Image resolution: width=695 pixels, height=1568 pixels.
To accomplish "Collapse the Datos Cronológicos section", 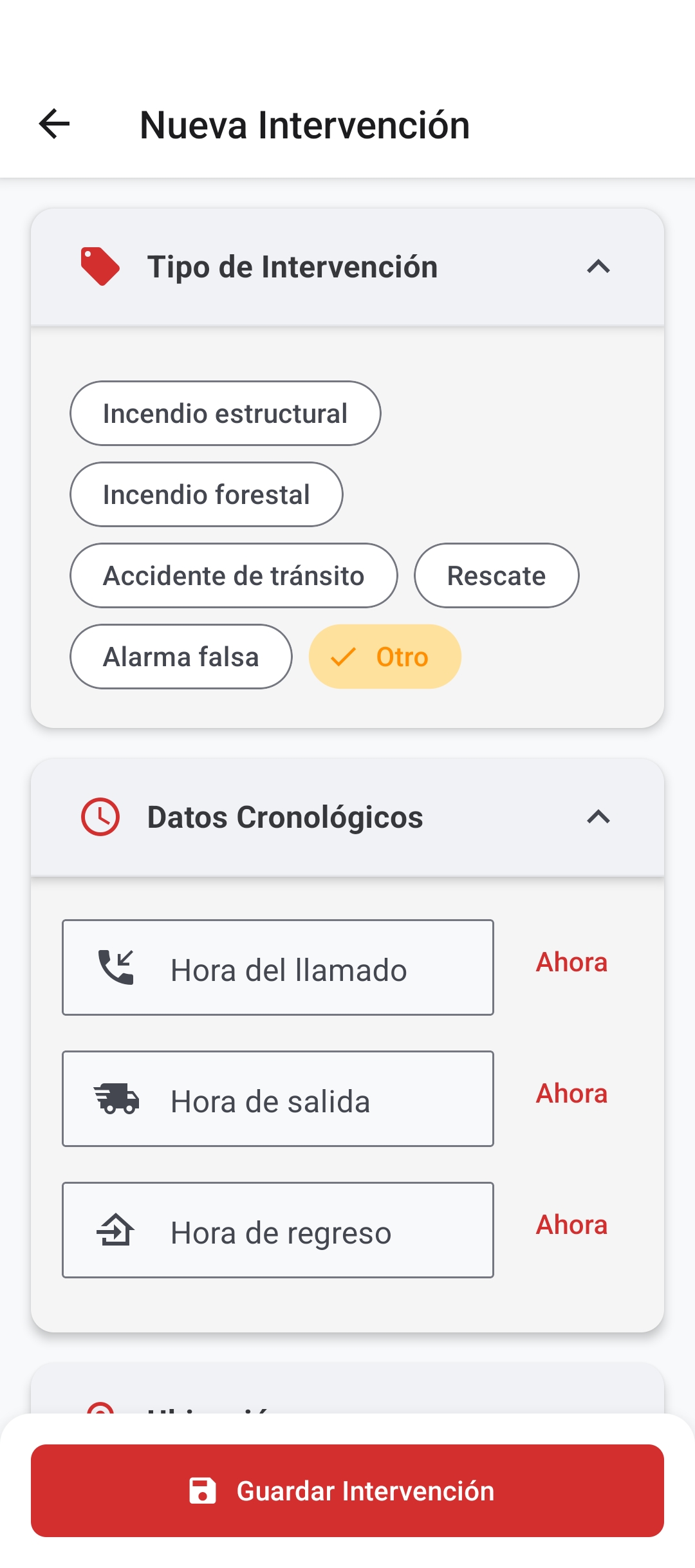I will click(598, 817).
